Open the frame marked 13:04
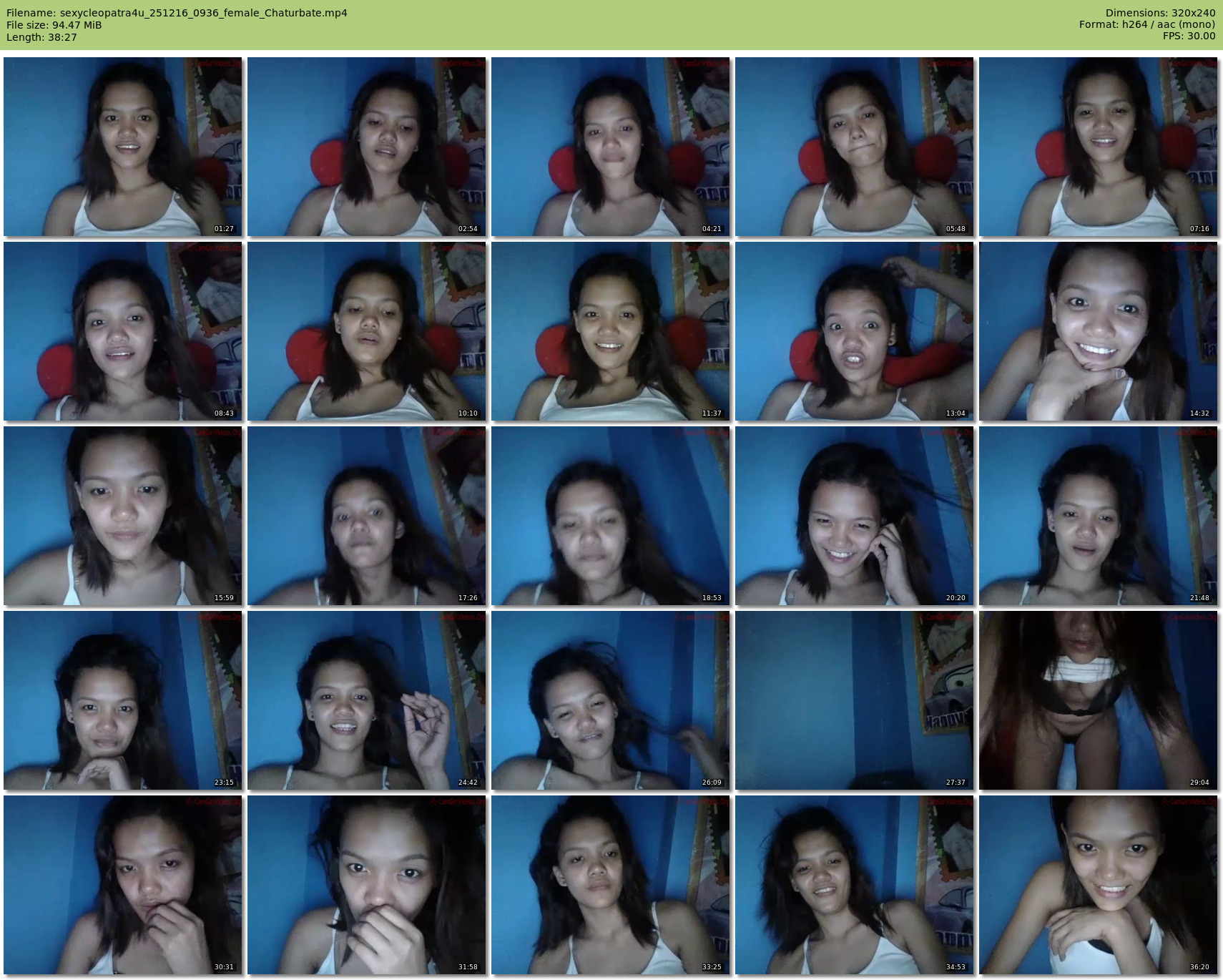Viewport: 1223px width, 980px height. point(855,331)
